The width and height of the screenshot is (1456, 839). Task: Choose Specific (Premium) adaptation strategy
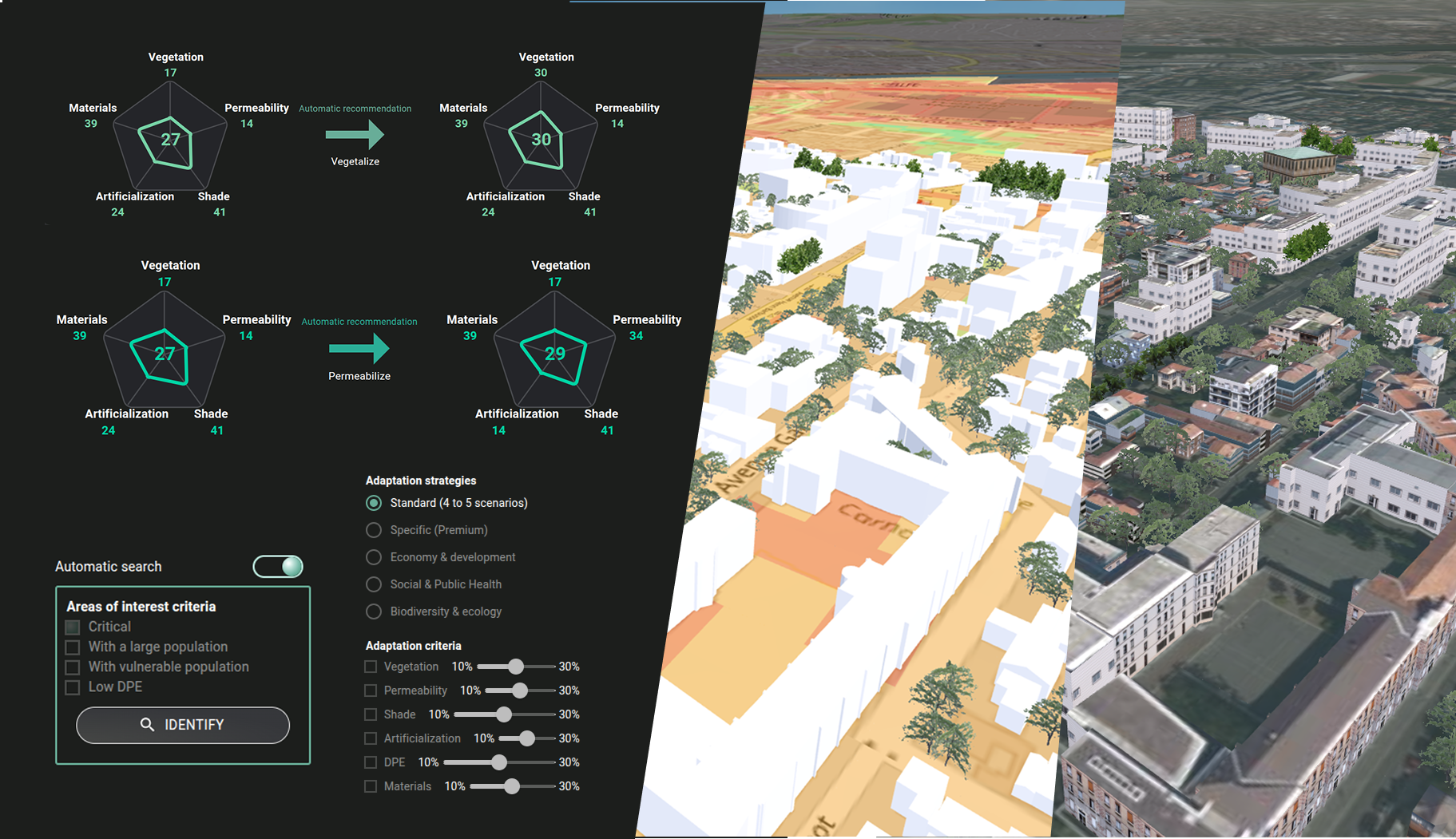click(x=374, y=530)
